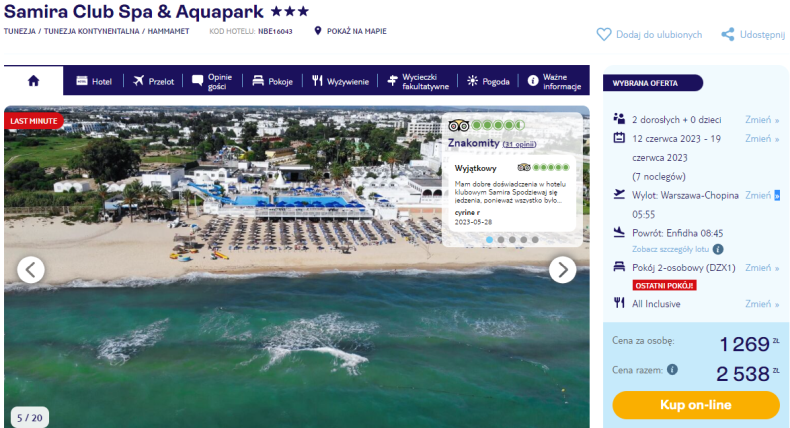The height and width of the screenshot is (428, 790).
Task: Add hotel to favorites with heart icon
Action: pos(604,34)
